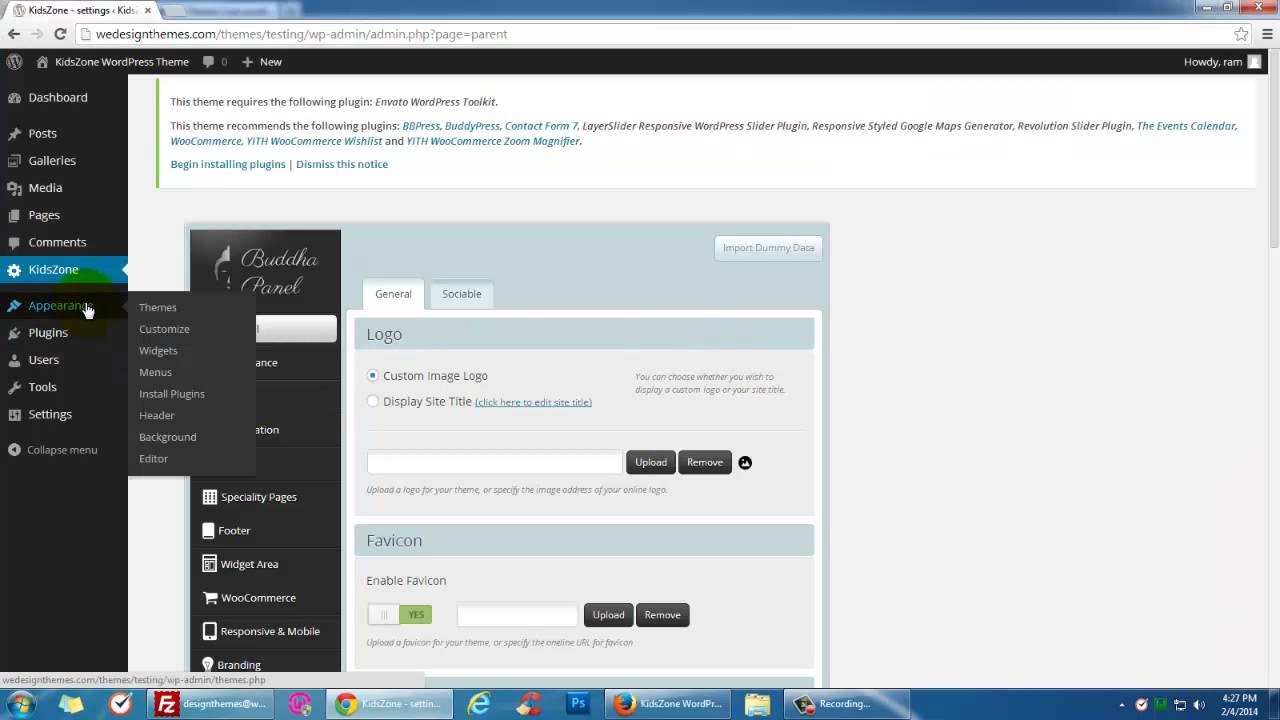Viewport: 1280px width, 720px height.
Task: Open Install Plugins from Appearance submenu
Action: click(172, 394)
